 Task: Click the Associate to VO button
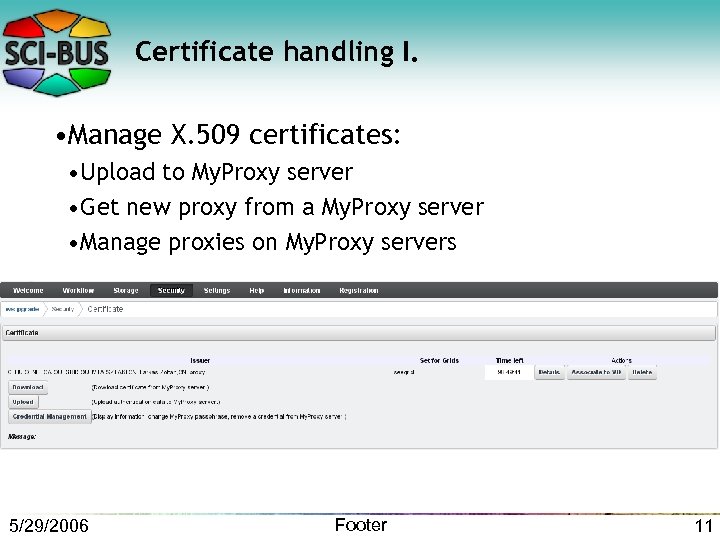(x=596, y=372)
